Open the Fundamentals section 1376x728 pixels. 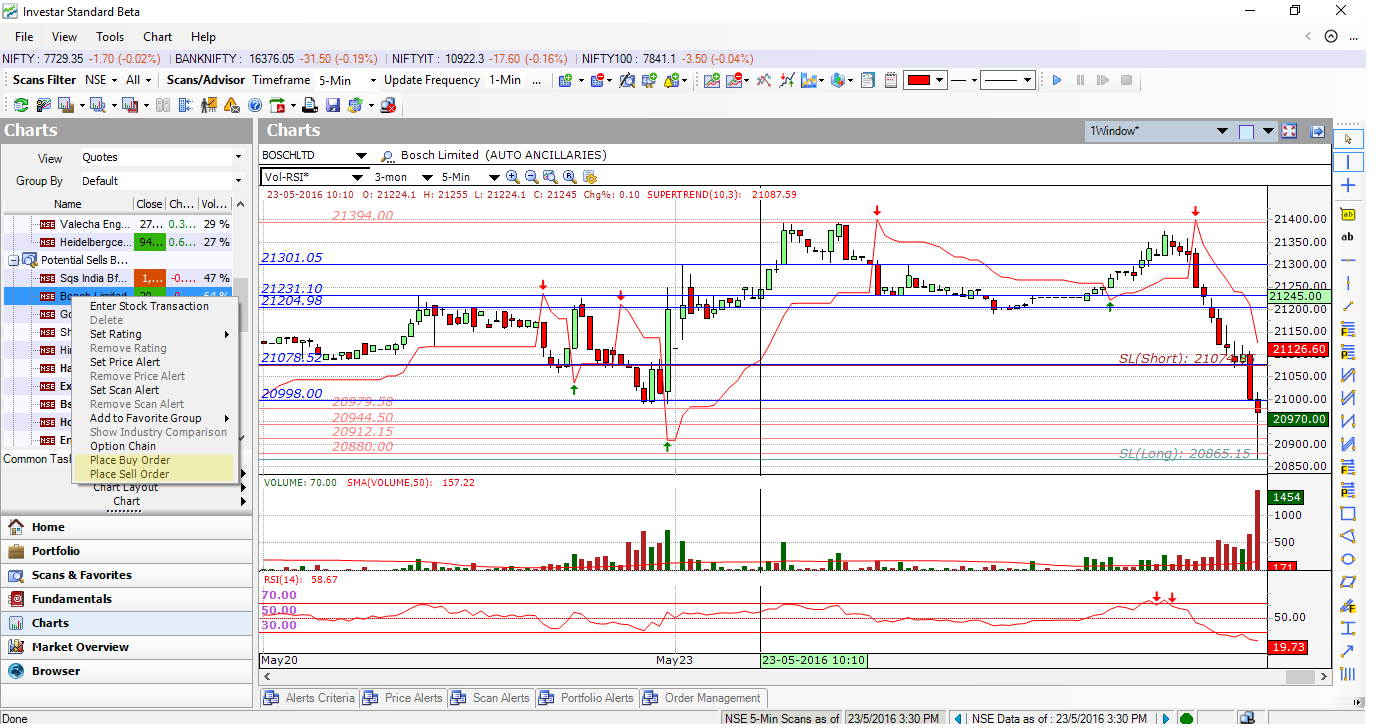click(x=126, y=599)
